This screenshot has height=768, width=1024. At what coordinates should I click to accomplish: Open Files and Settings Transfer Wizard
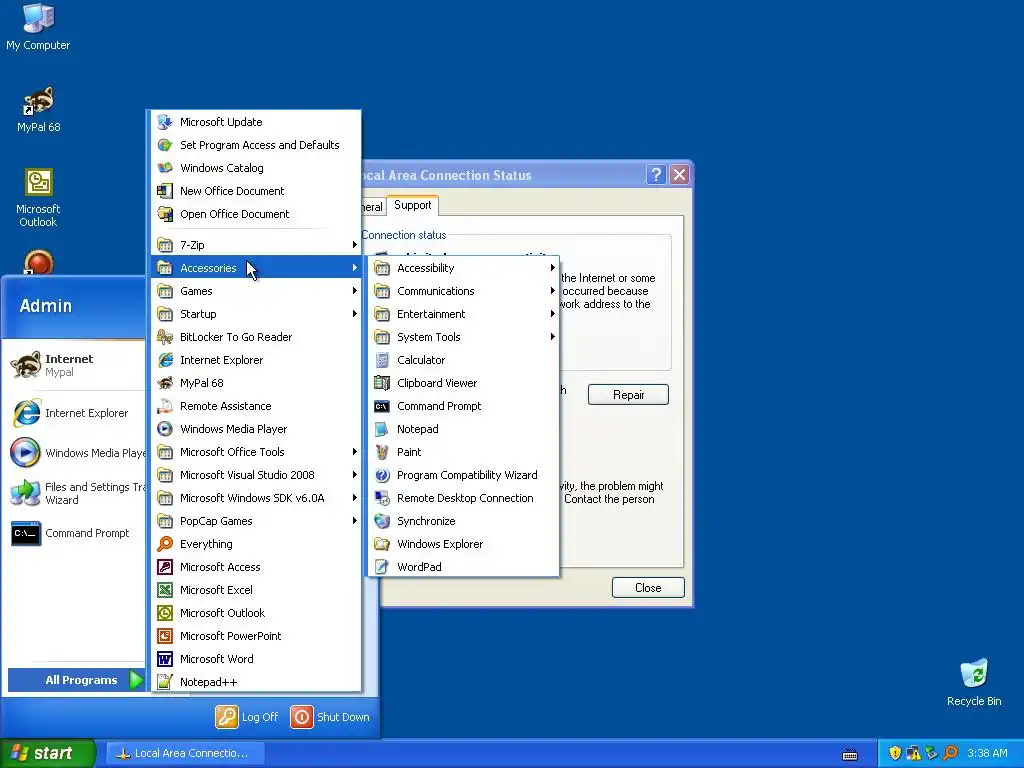coord(74,493)
